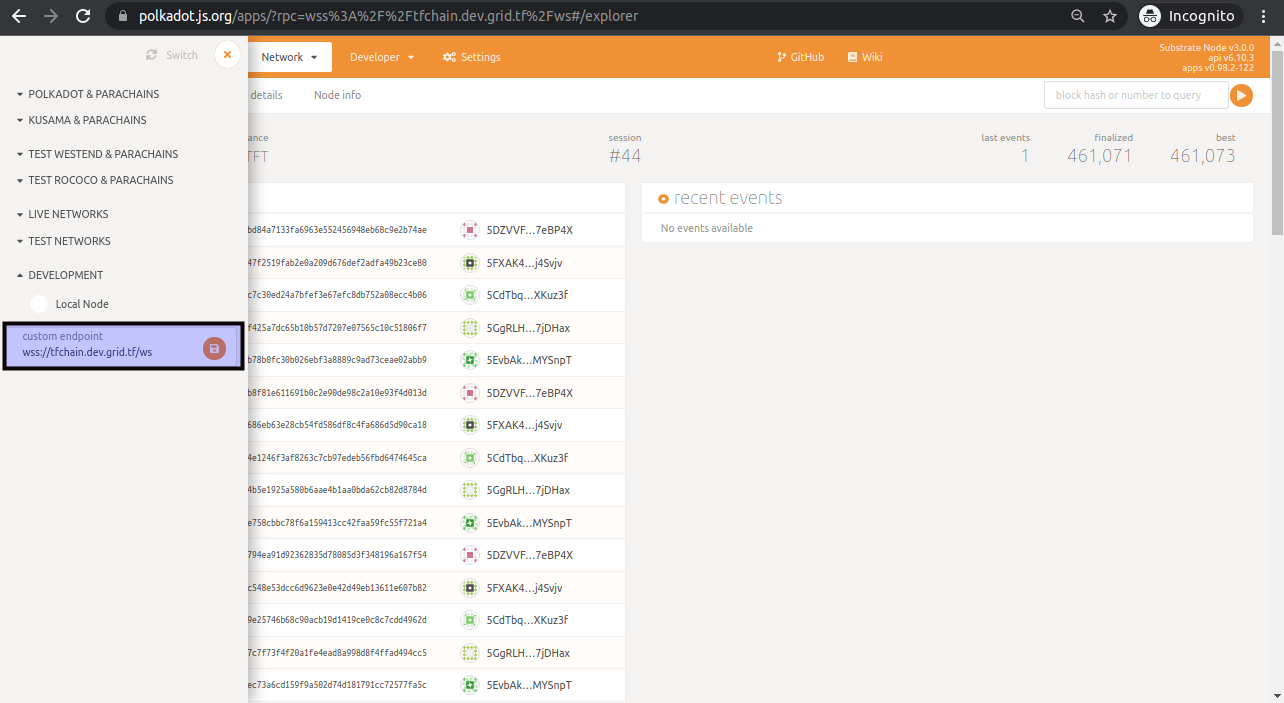Screen dimensions: 1284x703
Task: Save the custom endpoint with save icon
Action: (214, 348)
